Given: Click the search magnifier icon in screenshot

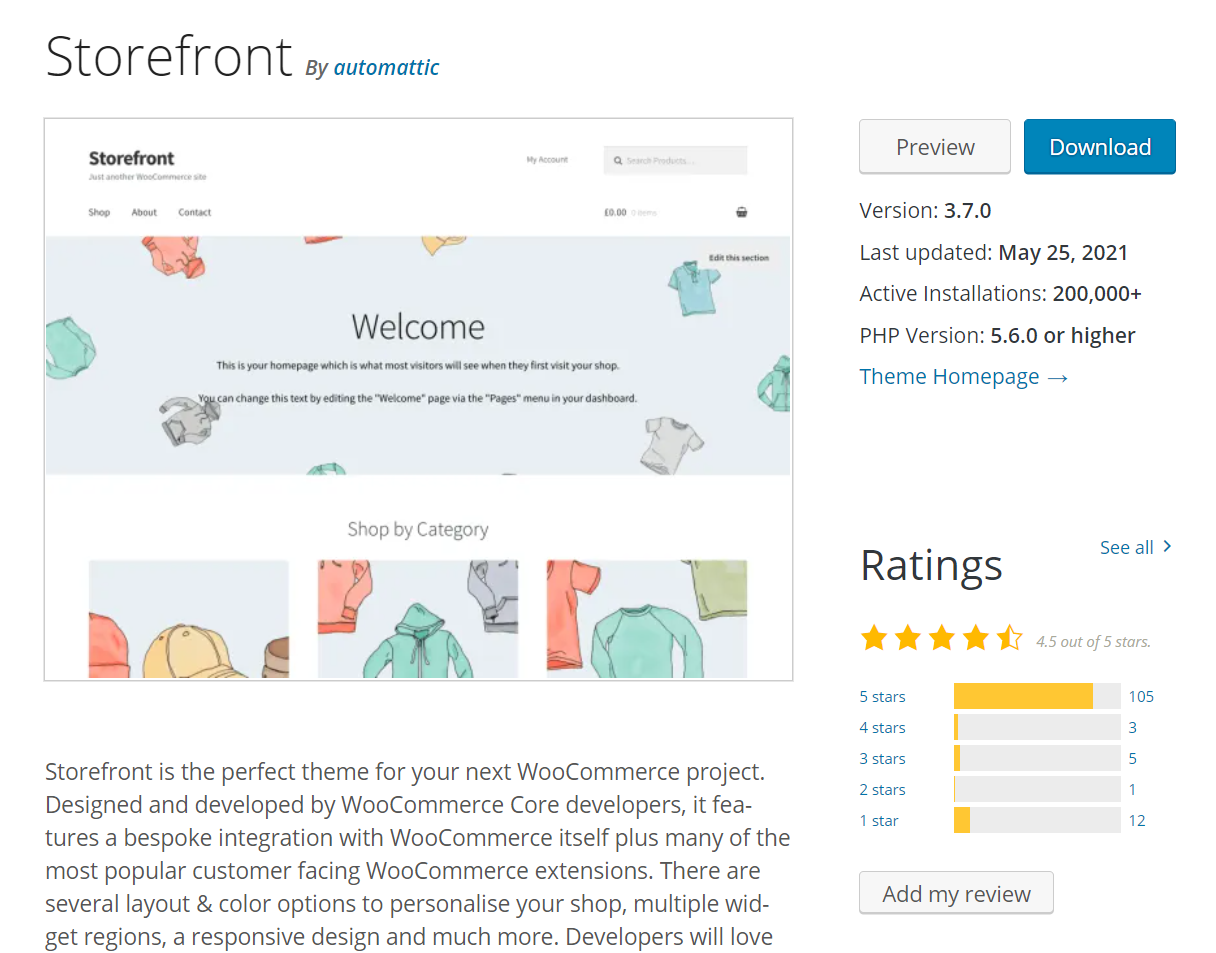Looking at the screenshot, I should 618,160.
